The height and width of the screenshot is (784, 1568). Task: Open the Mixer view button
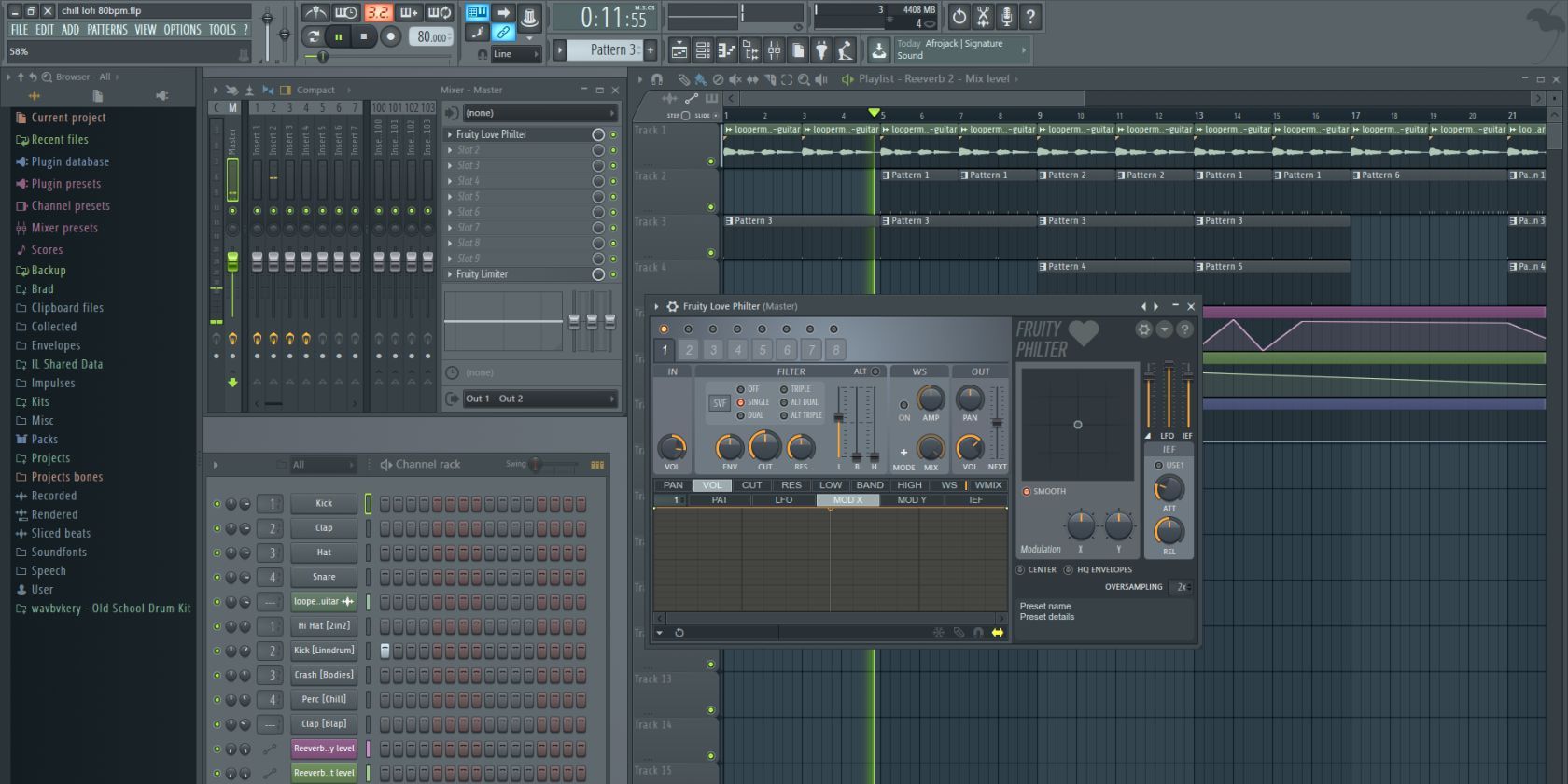point(774,50)
